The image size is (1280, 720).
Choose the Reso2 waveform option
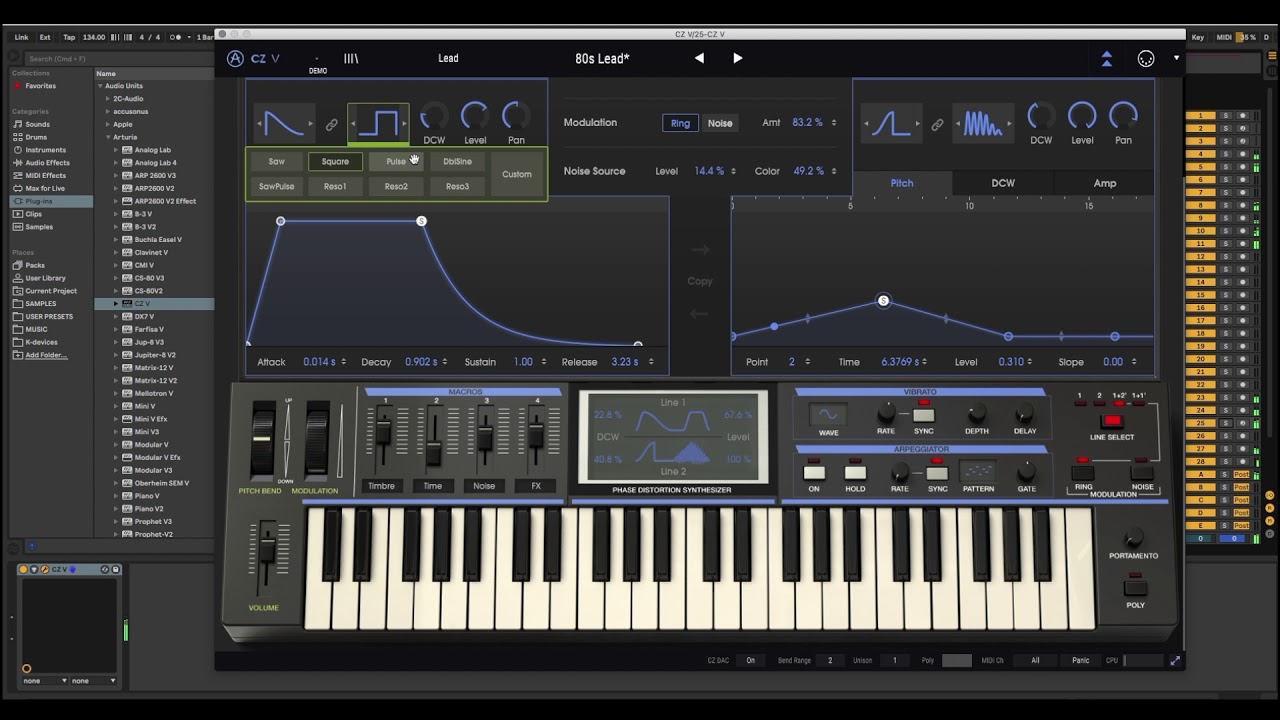[x=396, y=186]
